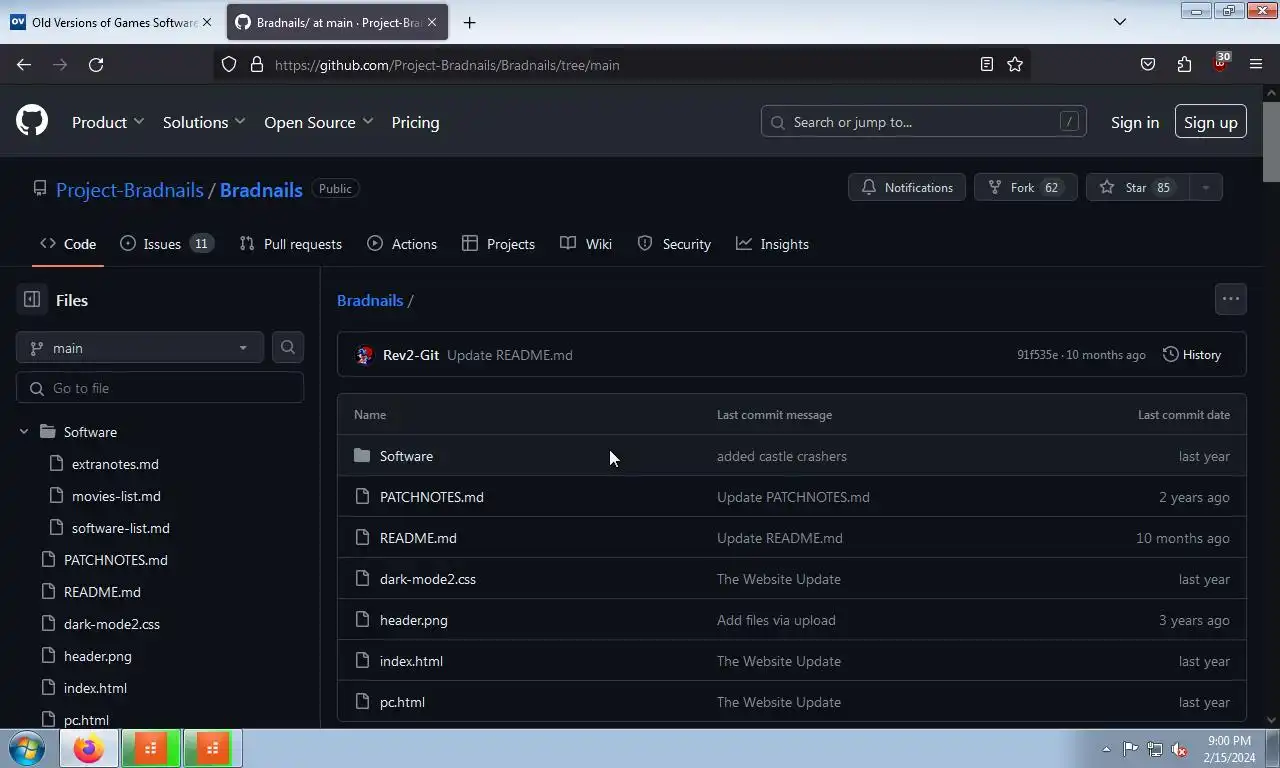The image size is (1280, 768).
Task: Open the Windows Start menu
Action: [27, 748]
